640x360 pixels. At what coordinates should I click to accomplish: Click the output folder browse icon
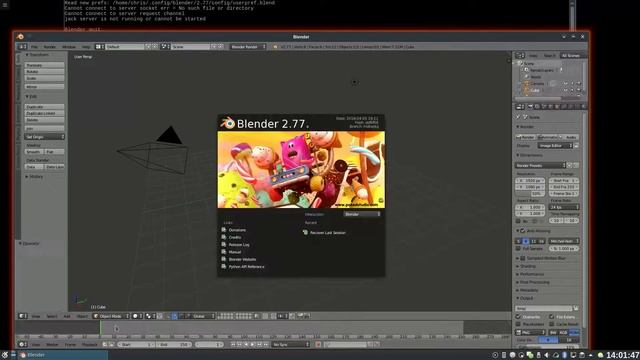coord(576,309)
